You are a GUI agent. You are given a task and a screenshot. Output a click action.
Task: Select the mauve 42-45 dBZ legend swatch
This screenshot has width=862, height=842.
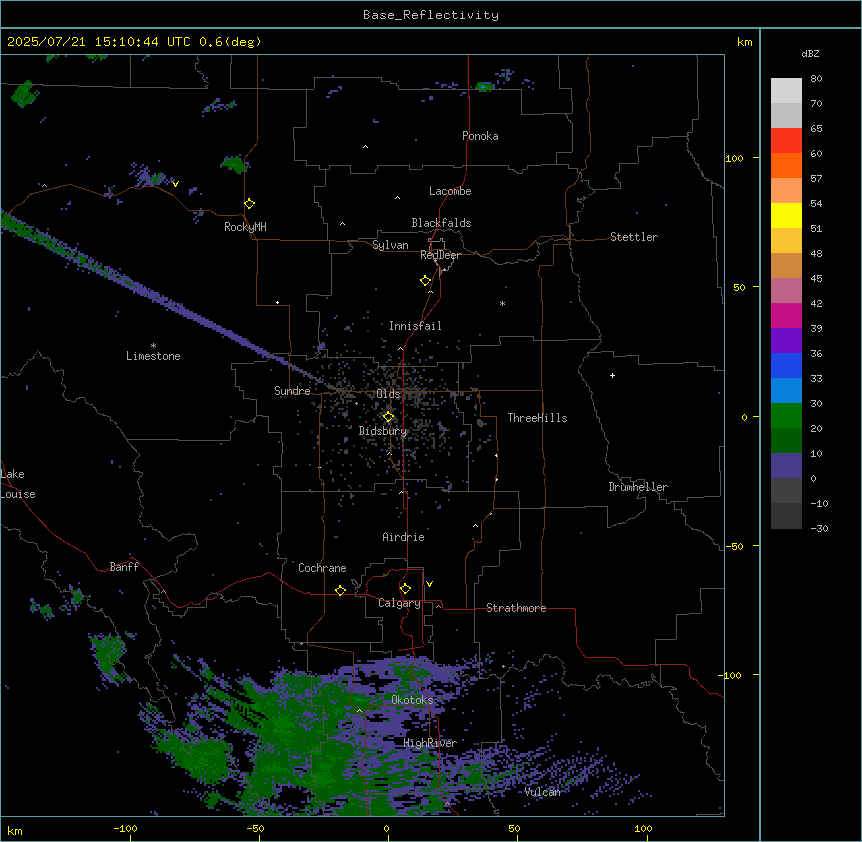(x=786, y=291)
